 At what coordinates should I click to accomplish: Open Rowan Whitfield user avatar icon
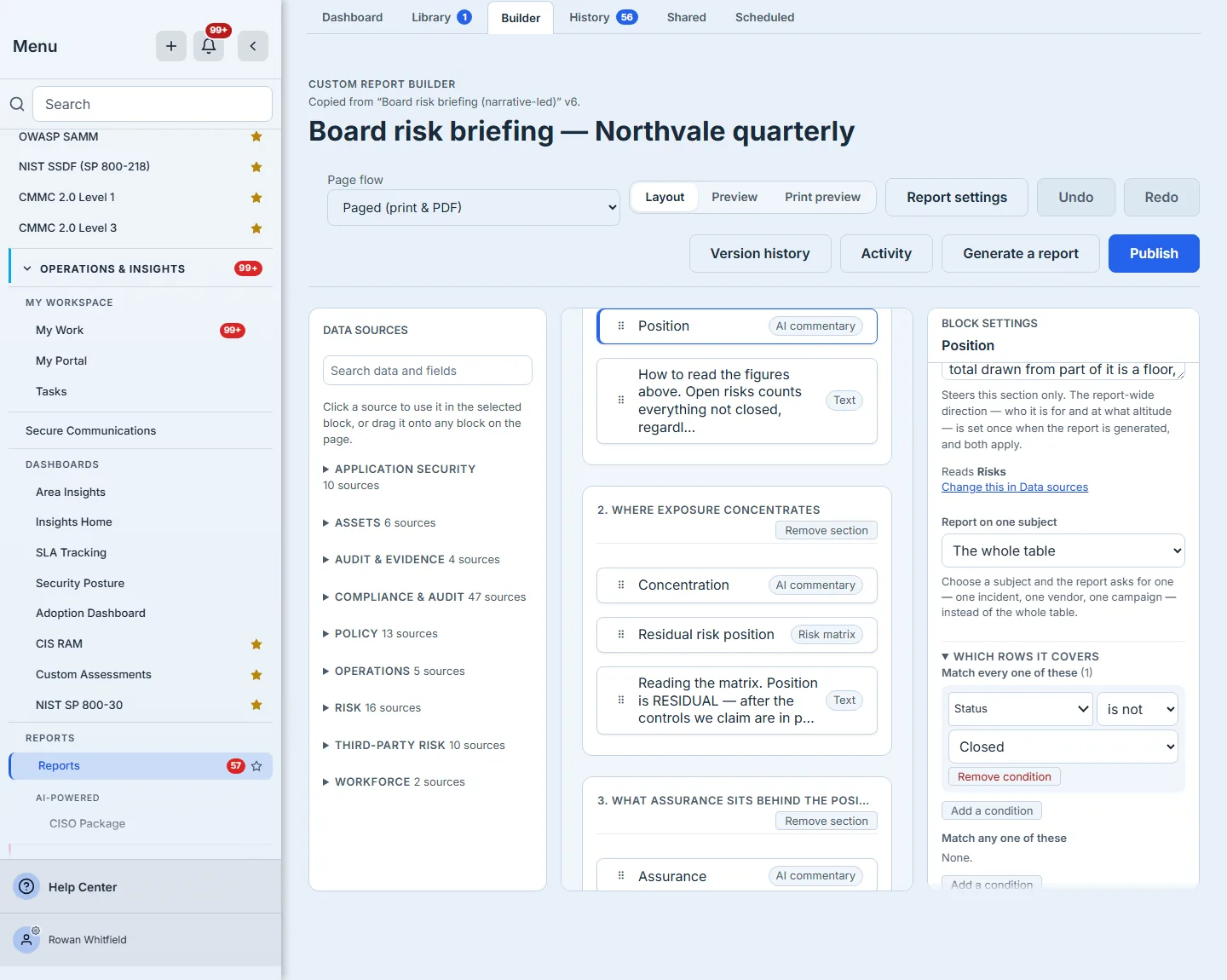click(26, 939)
